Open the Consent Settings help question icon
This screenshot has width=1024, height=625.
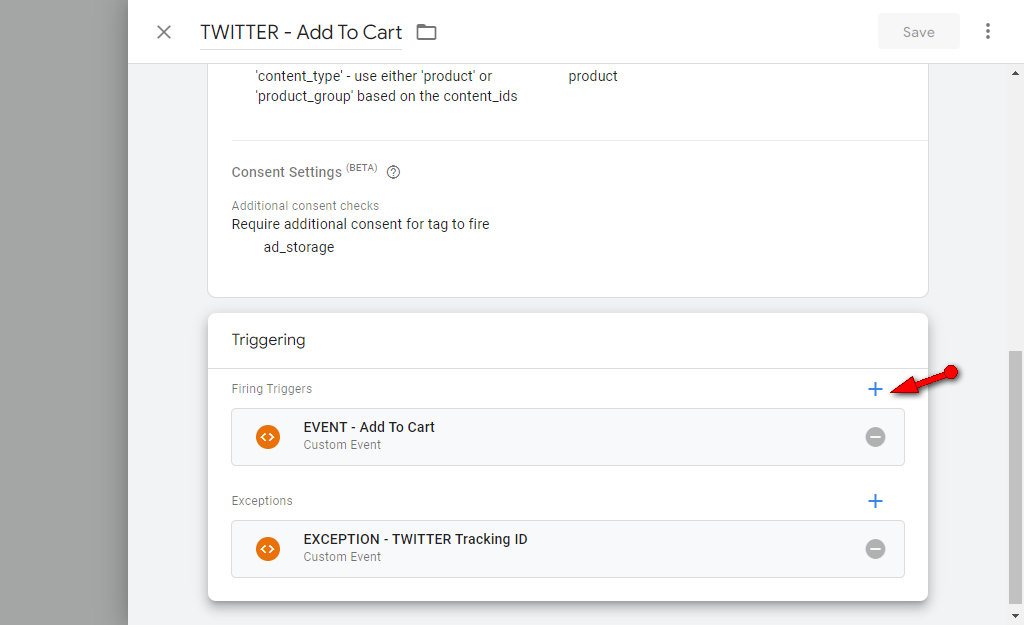pos(393,172)
